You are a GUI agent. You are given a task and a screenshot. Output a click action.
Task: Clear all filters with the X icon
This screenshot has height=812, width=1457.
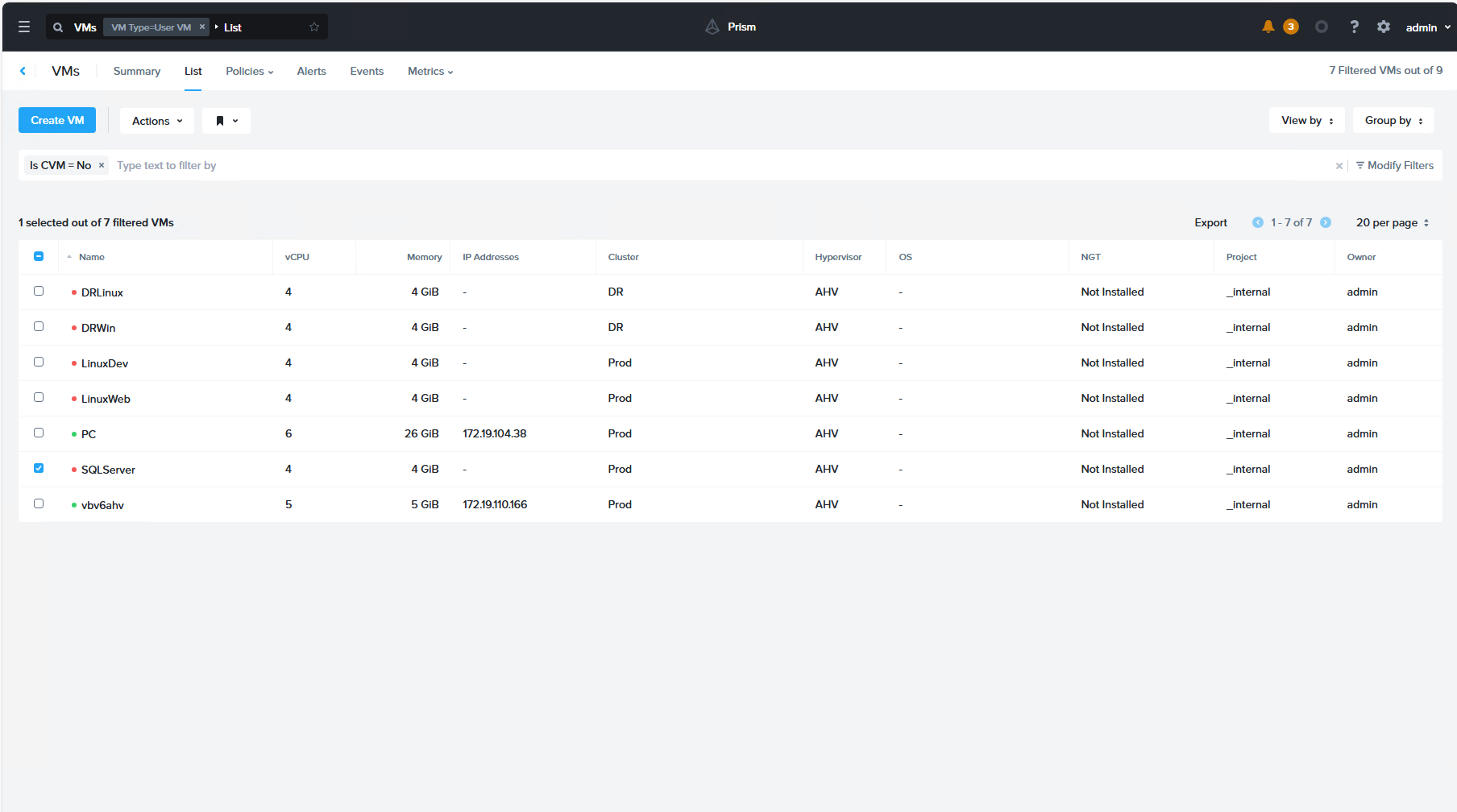pyautogui.click(x=1339, y=166)
